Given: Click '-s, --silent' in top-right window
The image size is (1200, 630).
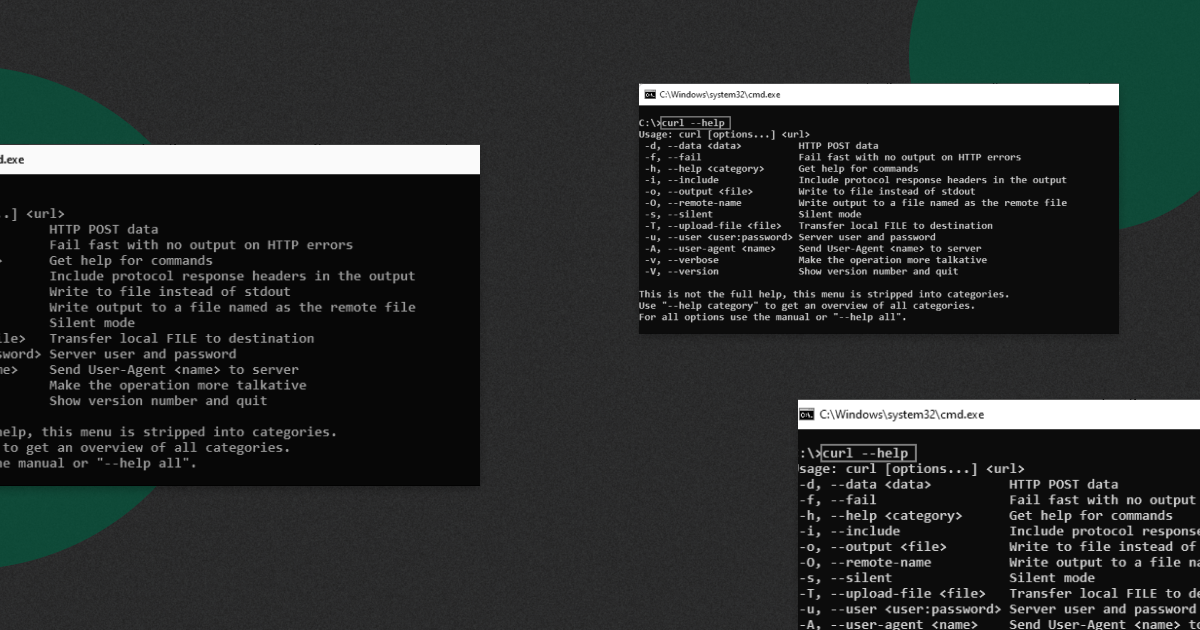Looking at the screenshot, I should click(679, 214).
